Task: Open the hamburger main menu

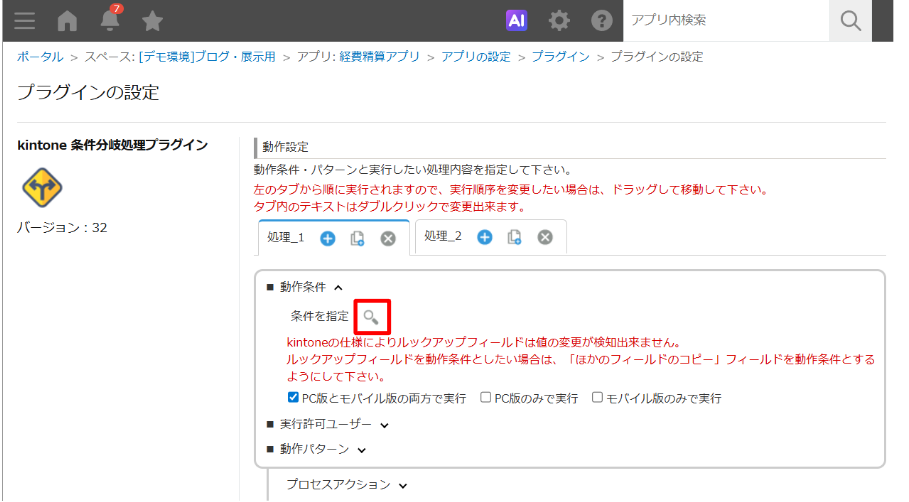Action: (25, 21)
